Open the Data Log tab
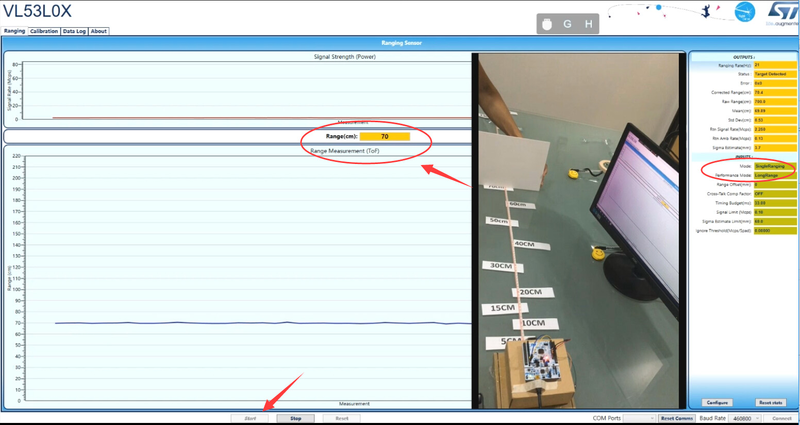The image size is (800, 425). click(x=74, y=31)
